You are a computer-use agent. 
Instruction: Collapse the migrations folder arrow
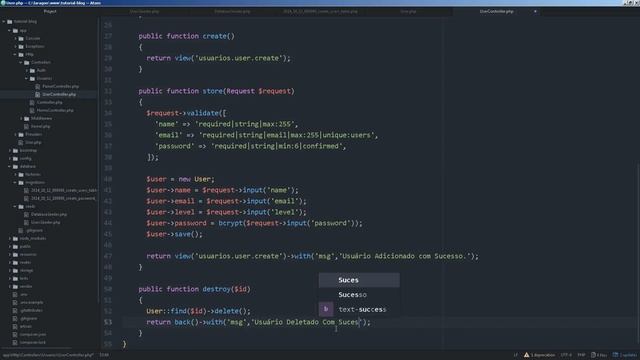tap(15, 182)
